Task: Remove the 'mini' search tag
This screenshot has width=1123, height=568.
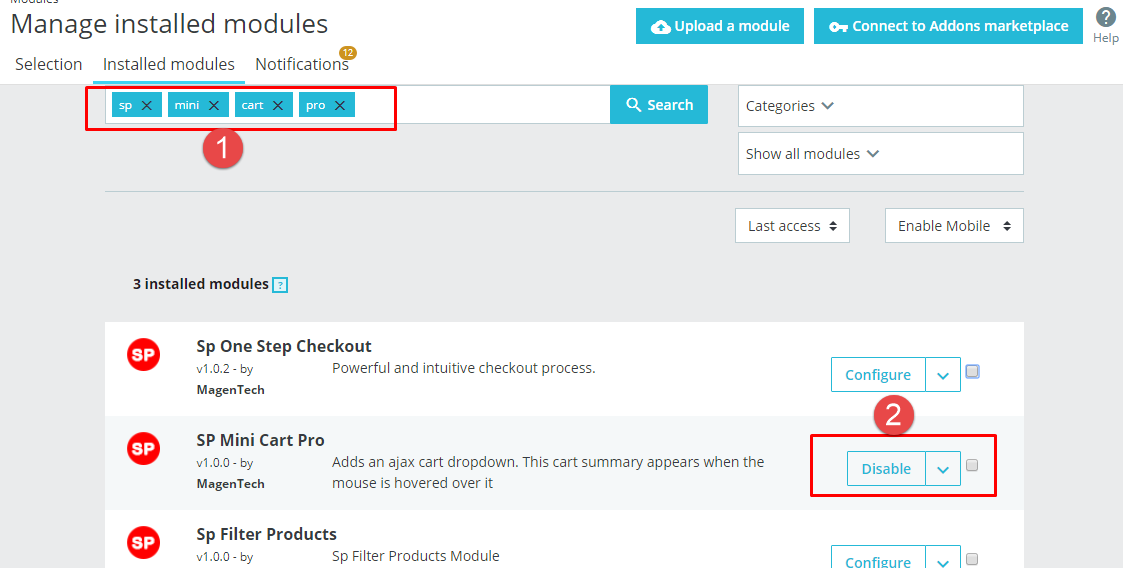Action: (213, 105)
